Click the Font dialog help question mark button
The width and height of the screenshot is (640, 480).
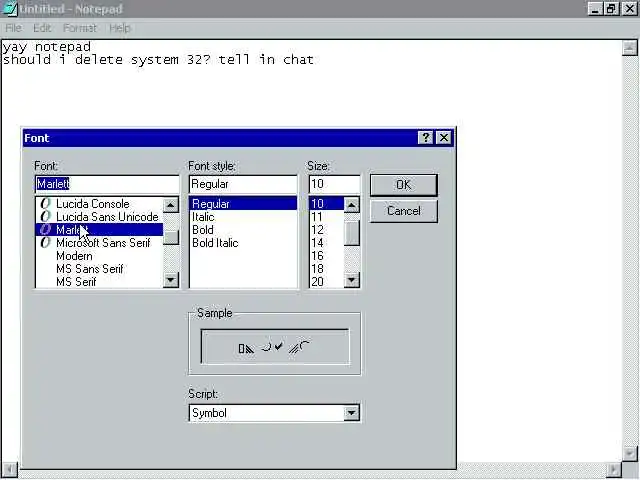[425, 138]
